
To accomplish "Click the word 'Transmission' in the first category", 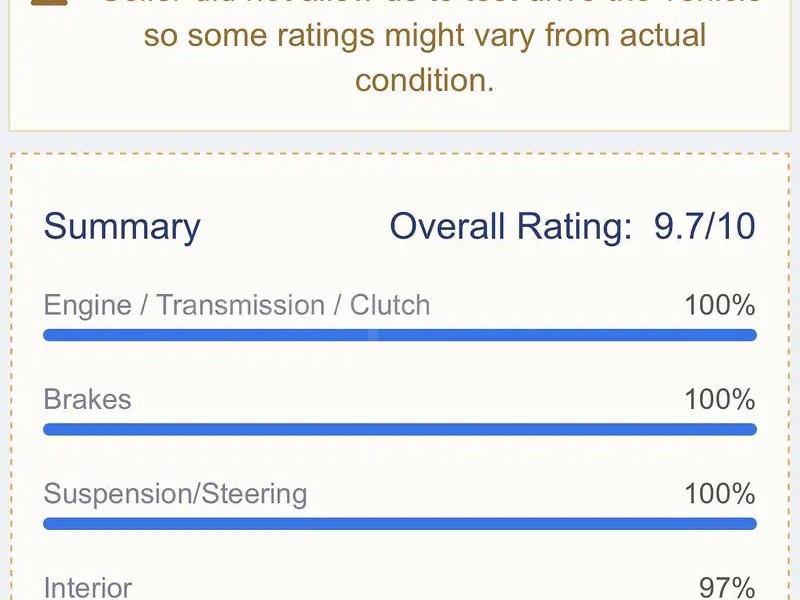I will pyautogui.click(x=242, y=305).
